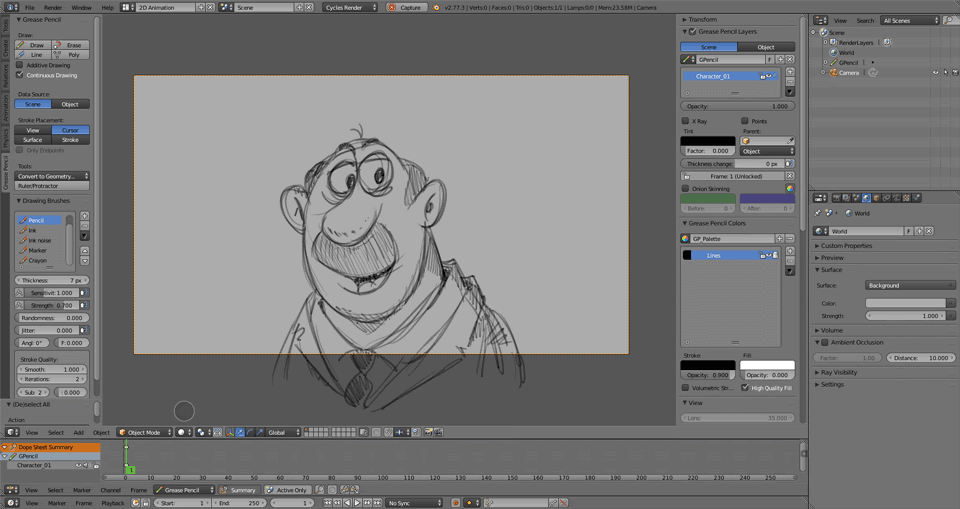
Task: Click the Onion Skinning color icon
Action: 789,188
